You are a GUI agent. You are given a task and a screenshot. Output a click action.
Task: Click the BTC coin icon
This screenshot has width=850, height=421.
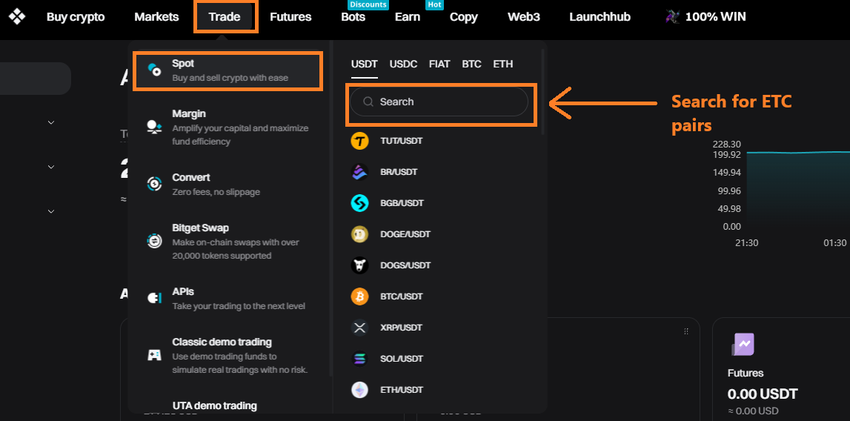pos(359,297)
